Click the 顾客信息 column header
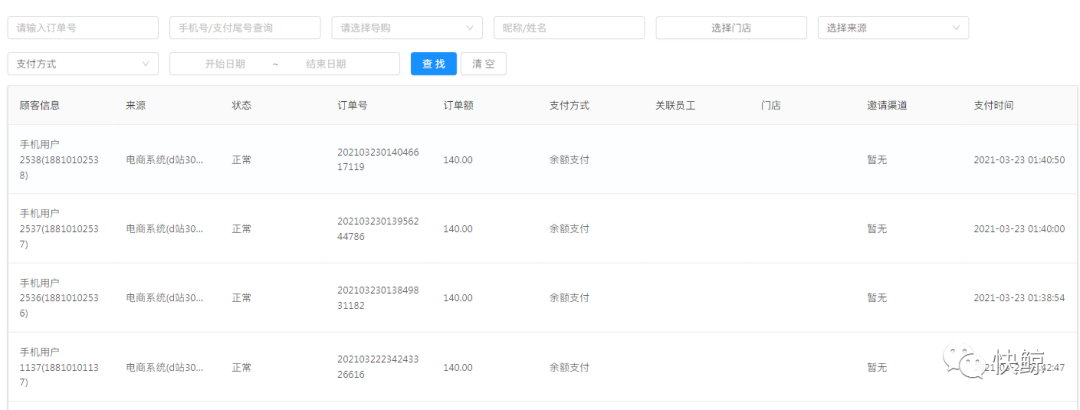Screen dimensions: 1080x410 click(x=38, y=105)
